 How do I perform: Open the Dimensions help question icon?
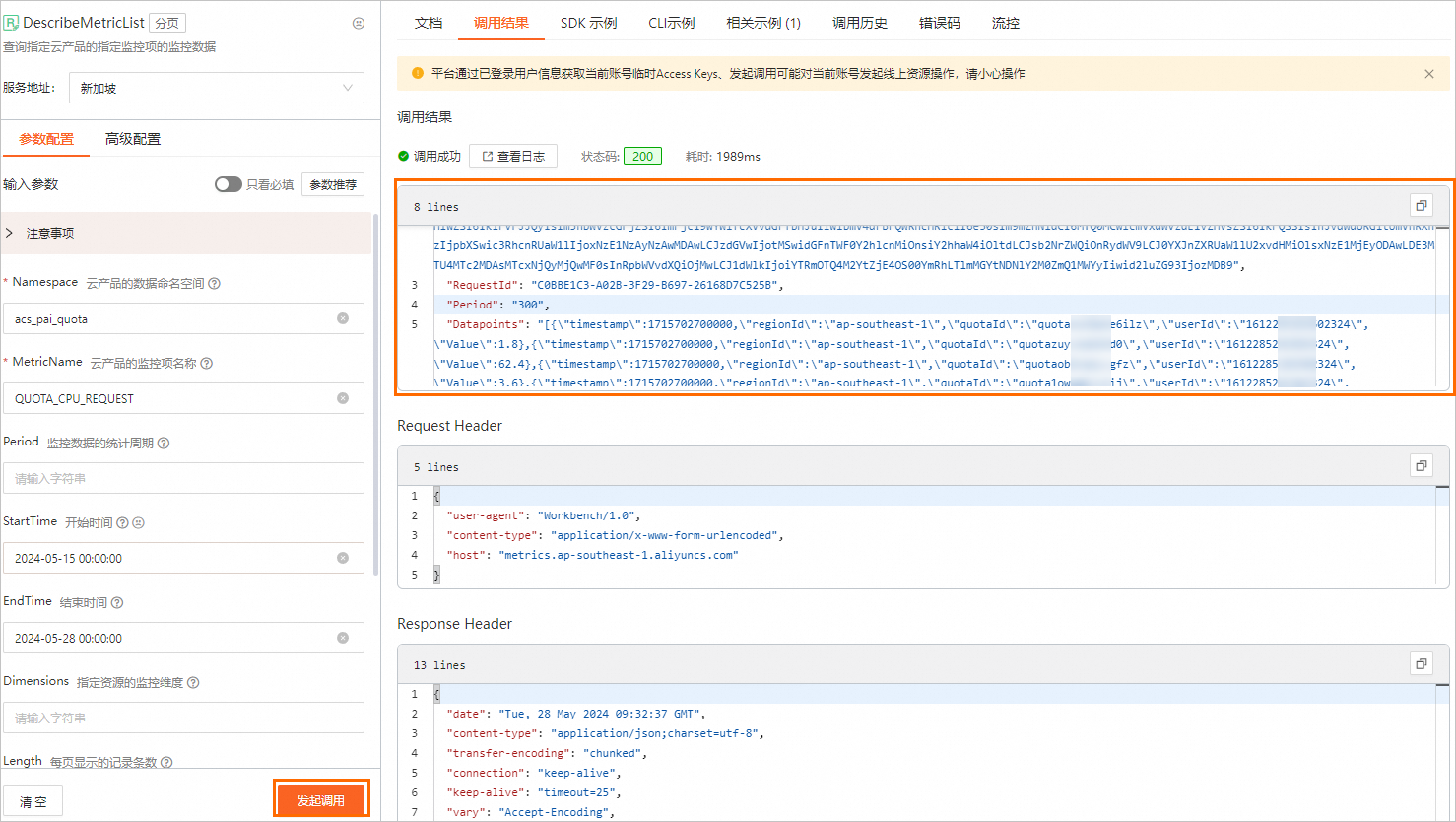[x=193, y=682]
